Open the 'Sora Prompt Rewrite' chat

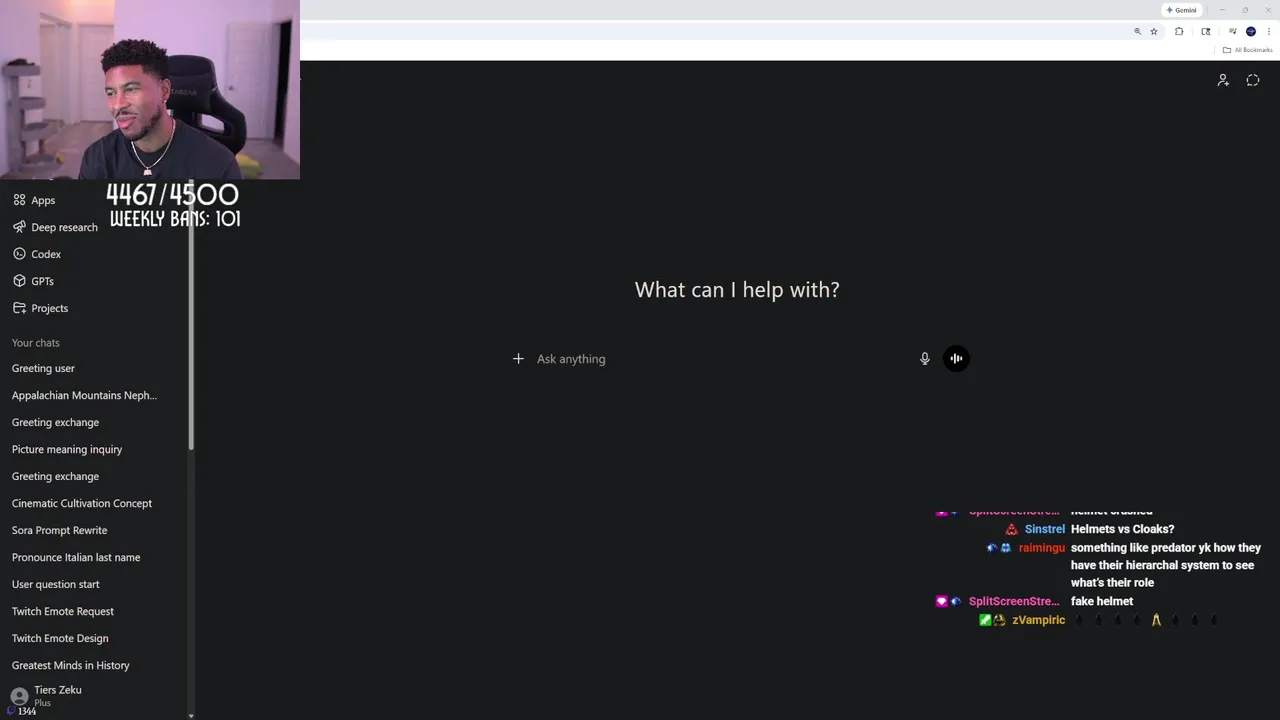click(59, 530)
